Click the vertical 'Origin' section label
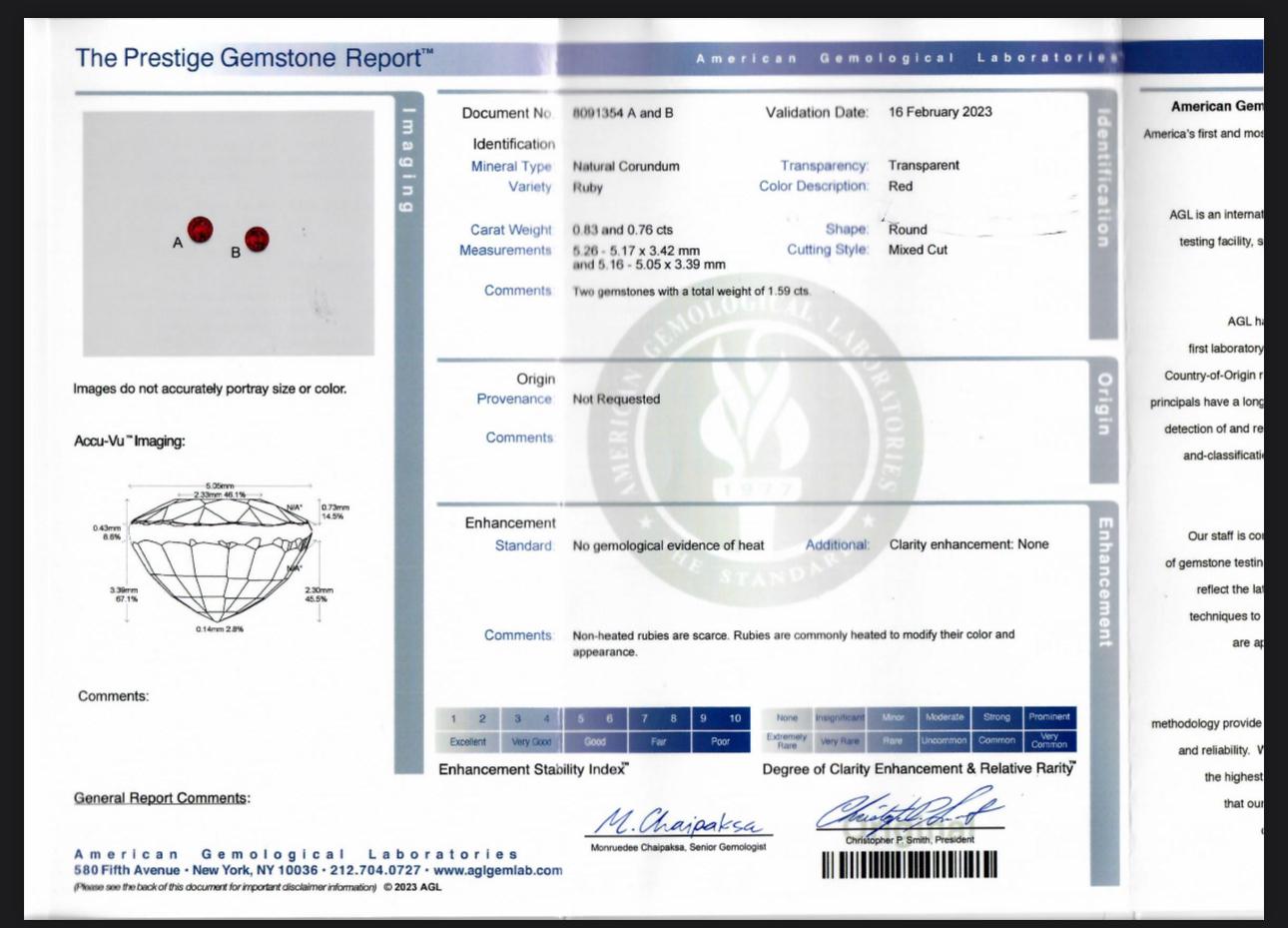The image size is (1288, 928). 1104,405
